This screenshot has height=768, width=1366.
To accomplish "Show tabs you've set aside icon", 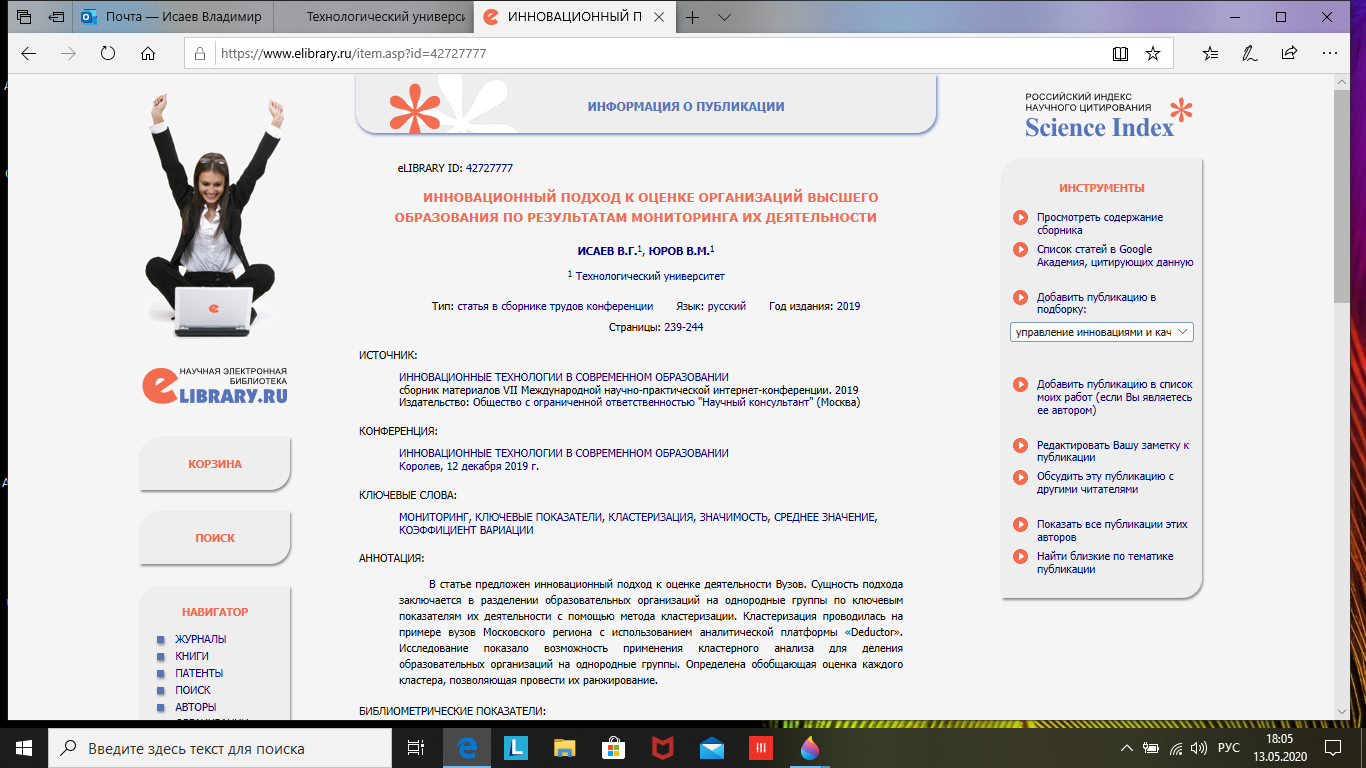I will tap(23, 17).
